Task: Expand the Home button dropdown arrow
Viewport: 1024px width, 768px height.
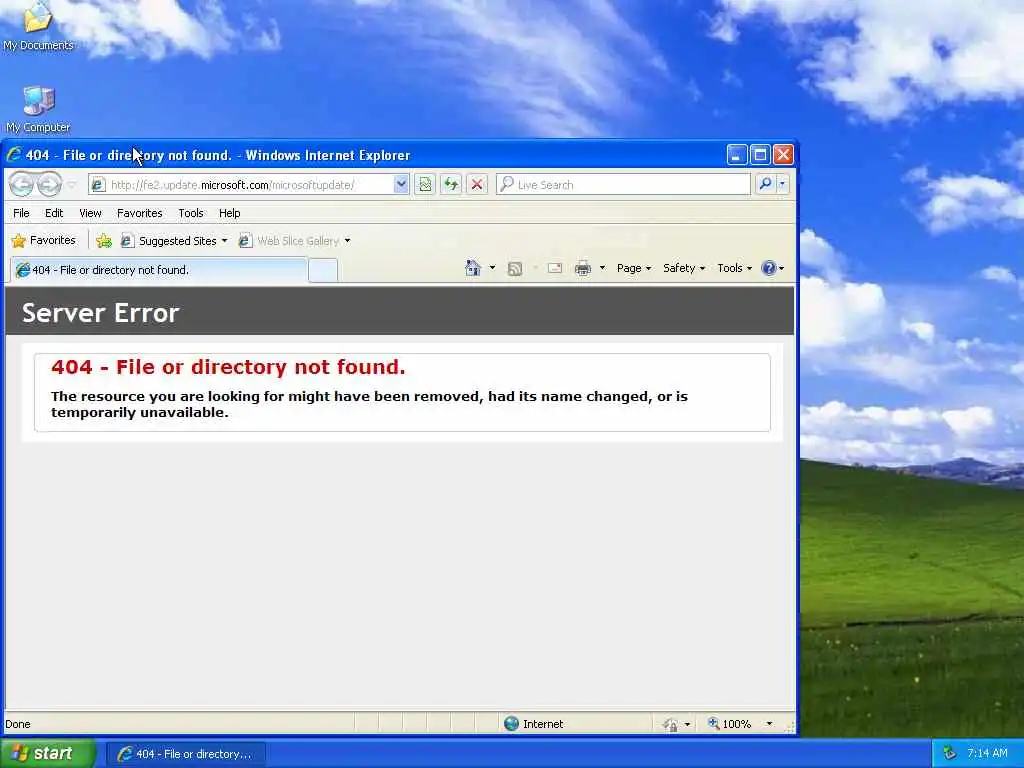Action: click(492, 268)
